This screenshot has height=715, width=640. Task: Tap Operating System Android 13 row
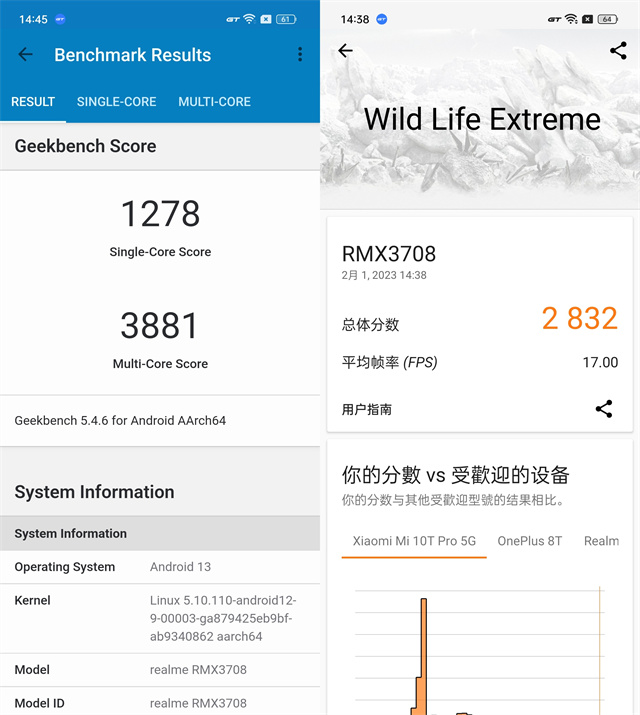click(160, 567)
